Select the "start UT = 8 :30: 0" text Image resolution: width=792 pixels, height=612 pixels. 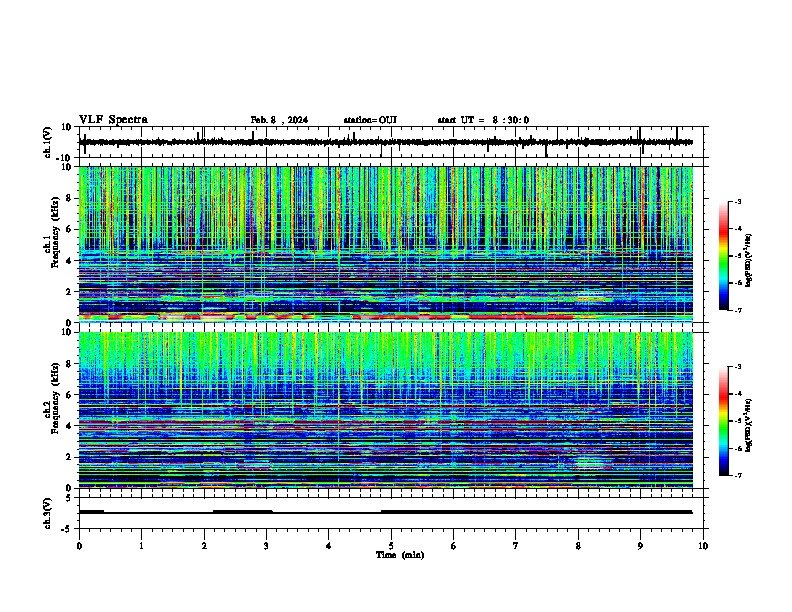483,120
